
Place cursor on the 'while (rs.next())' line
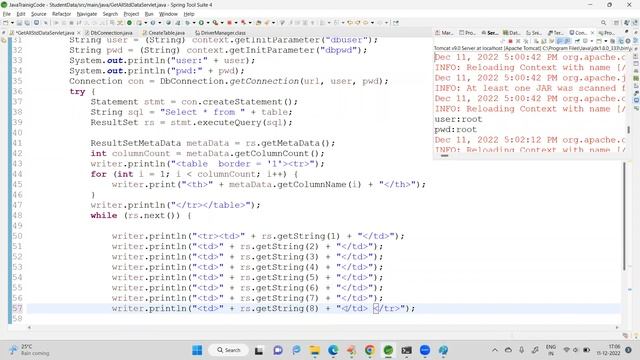click(140, 215)
